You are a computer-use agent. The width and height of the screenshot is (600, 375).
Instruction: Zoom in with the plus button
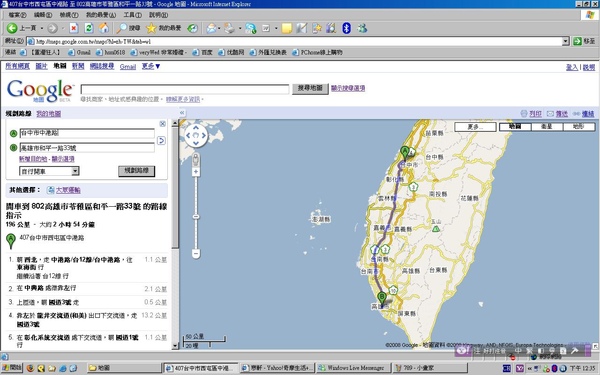[196, 172]
